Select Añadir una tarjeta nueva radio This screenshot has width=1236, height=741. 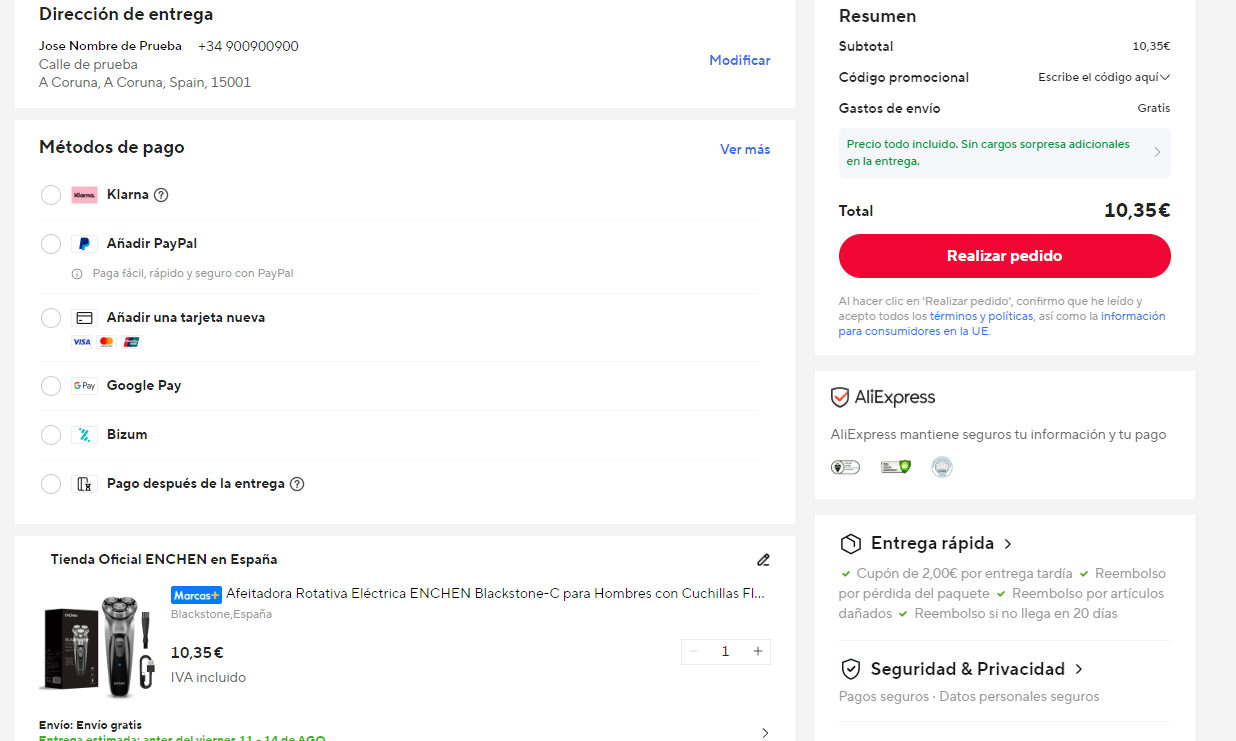pyautogui.click(x=51, y=318)
